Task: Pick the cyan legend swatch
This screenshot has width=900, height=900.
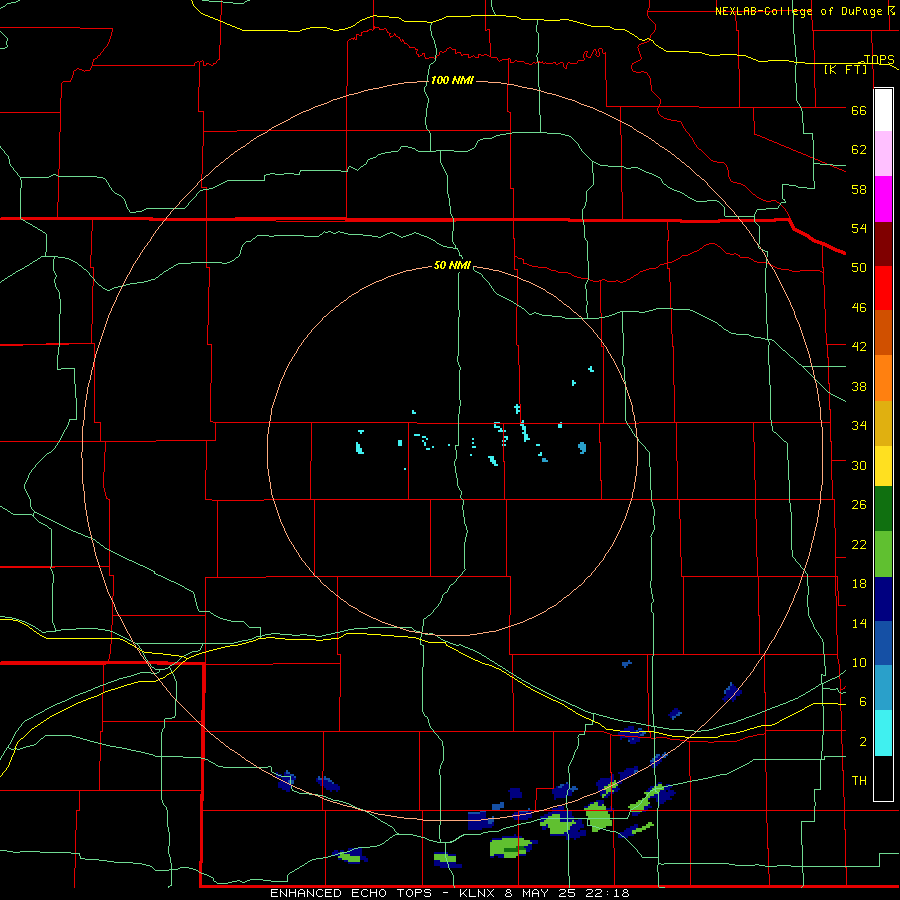Action: coord(883,733)
